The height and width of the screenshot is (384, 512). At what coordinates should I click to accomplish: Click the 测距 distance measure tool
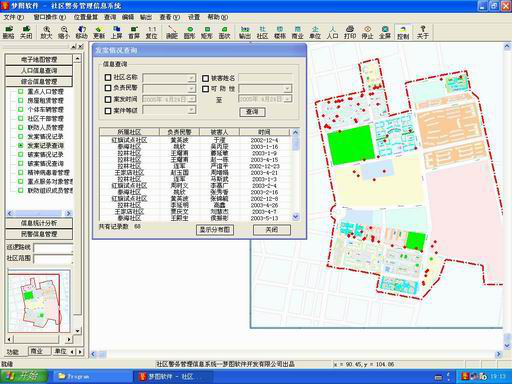pos(172,32)
